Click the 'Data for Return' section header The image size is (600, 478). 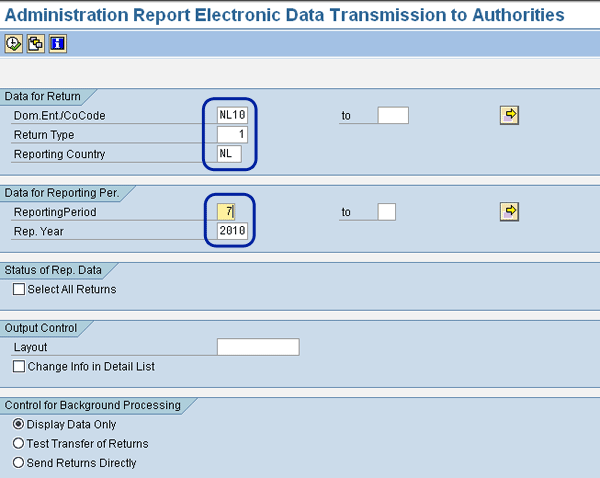42,96
